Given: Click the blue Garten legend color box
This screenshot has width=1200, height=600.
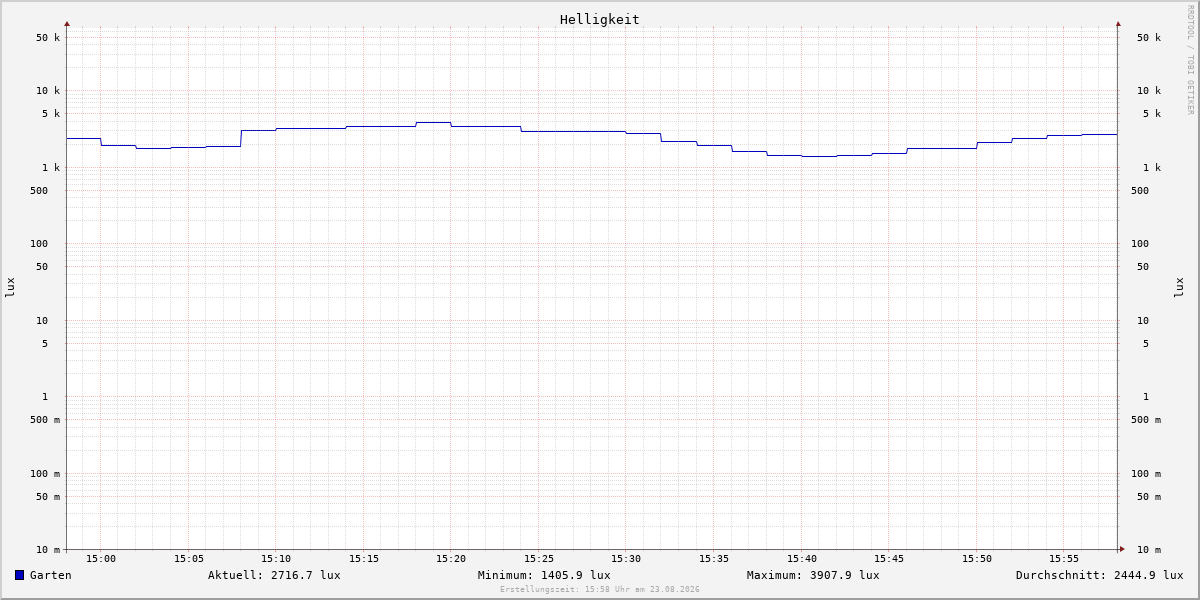Looking at the screenshot, I should (19, 575).
